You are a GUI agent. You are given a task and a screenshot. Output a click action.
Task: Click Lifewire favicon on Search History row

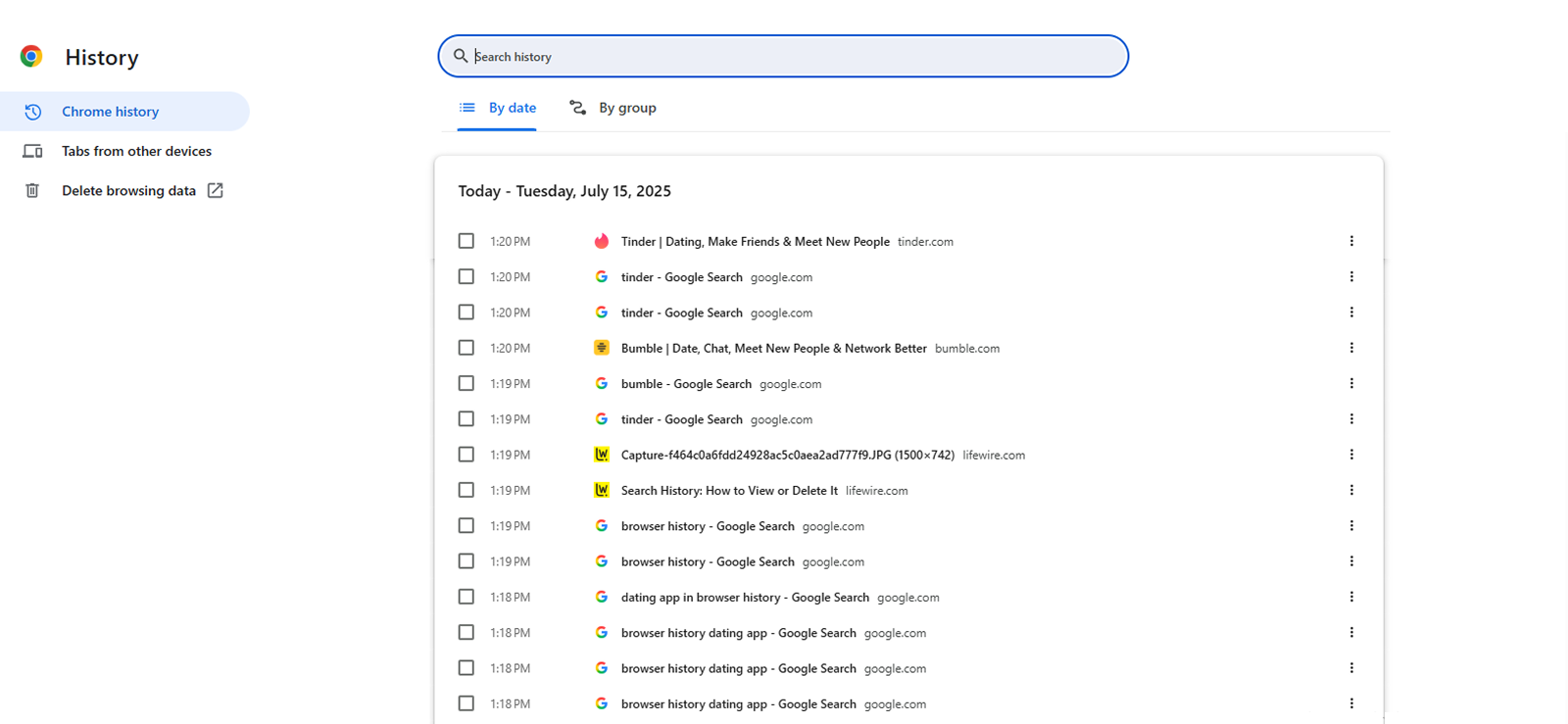[x=602, y=490]
